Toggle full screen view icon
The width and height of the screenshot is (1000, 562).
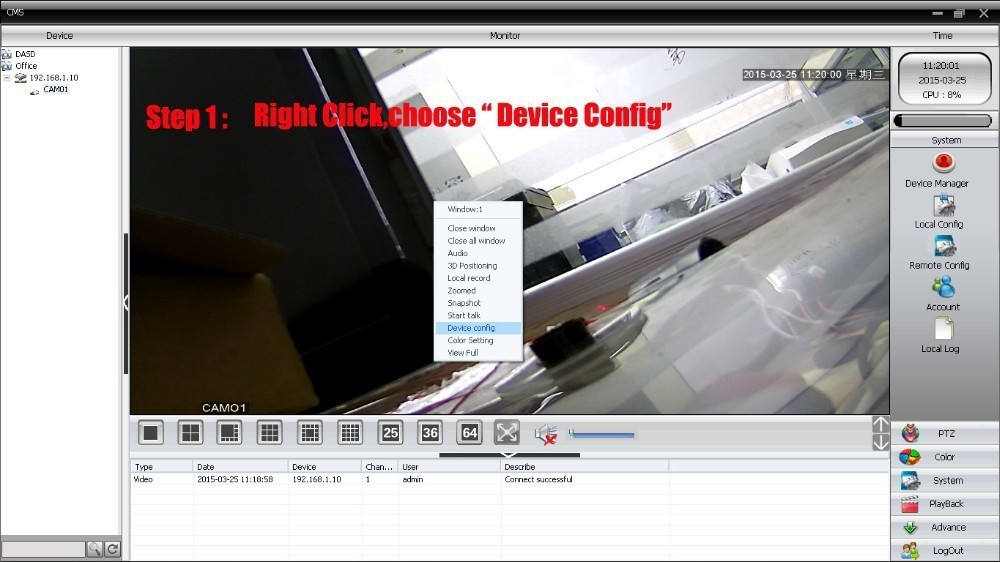507,432
